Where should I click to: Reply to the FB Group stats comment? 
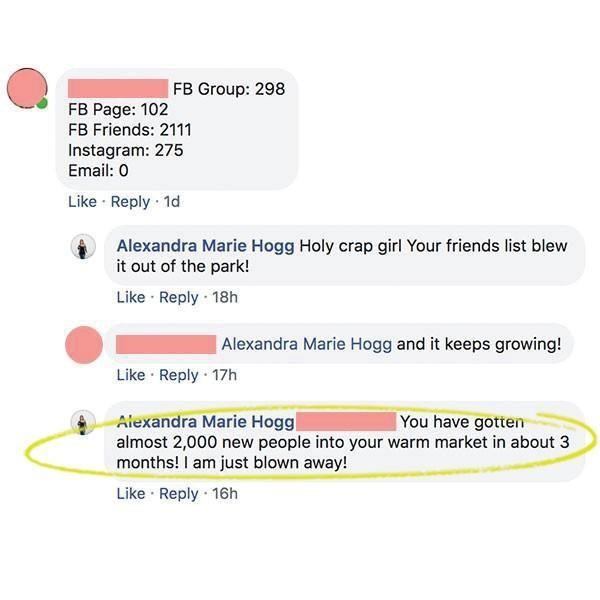(x=130, y=202)
